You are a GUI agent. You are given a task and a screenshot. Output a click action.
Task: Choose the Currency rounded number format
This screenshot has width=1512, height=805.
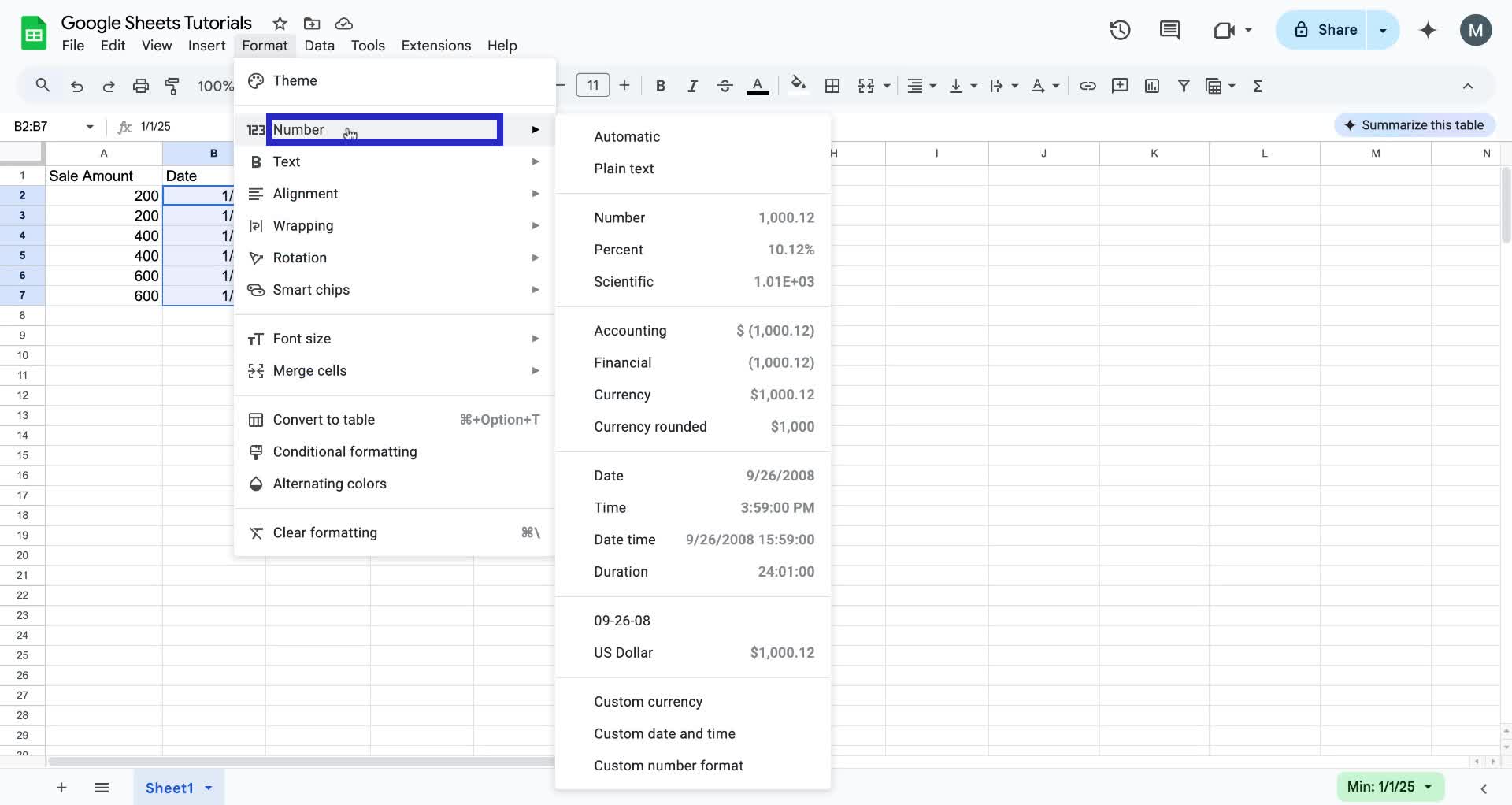click(650, 426)
